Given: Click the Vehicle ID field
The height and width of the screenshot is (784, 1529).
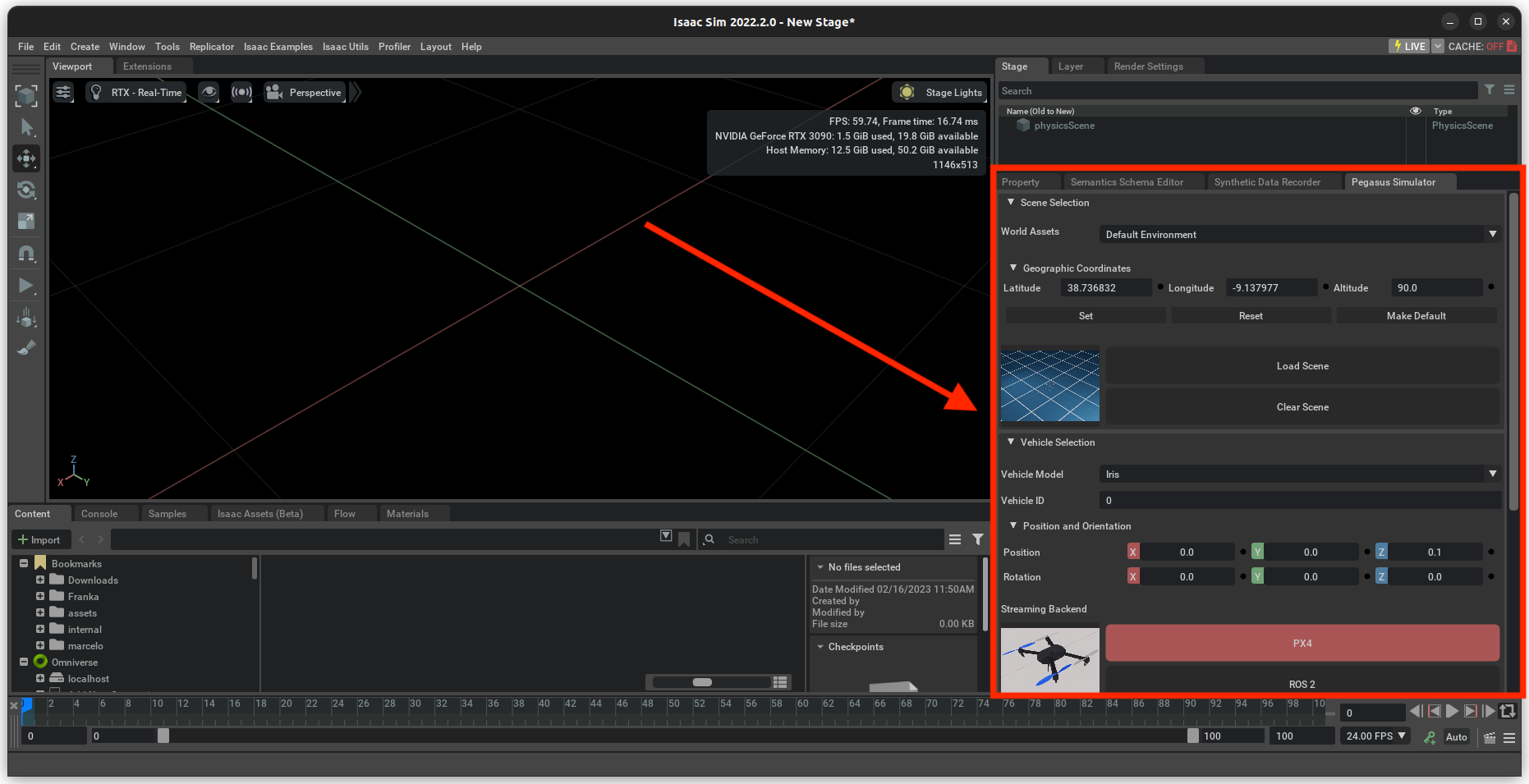Looking at the screenshot, I should click(1300, 501).
